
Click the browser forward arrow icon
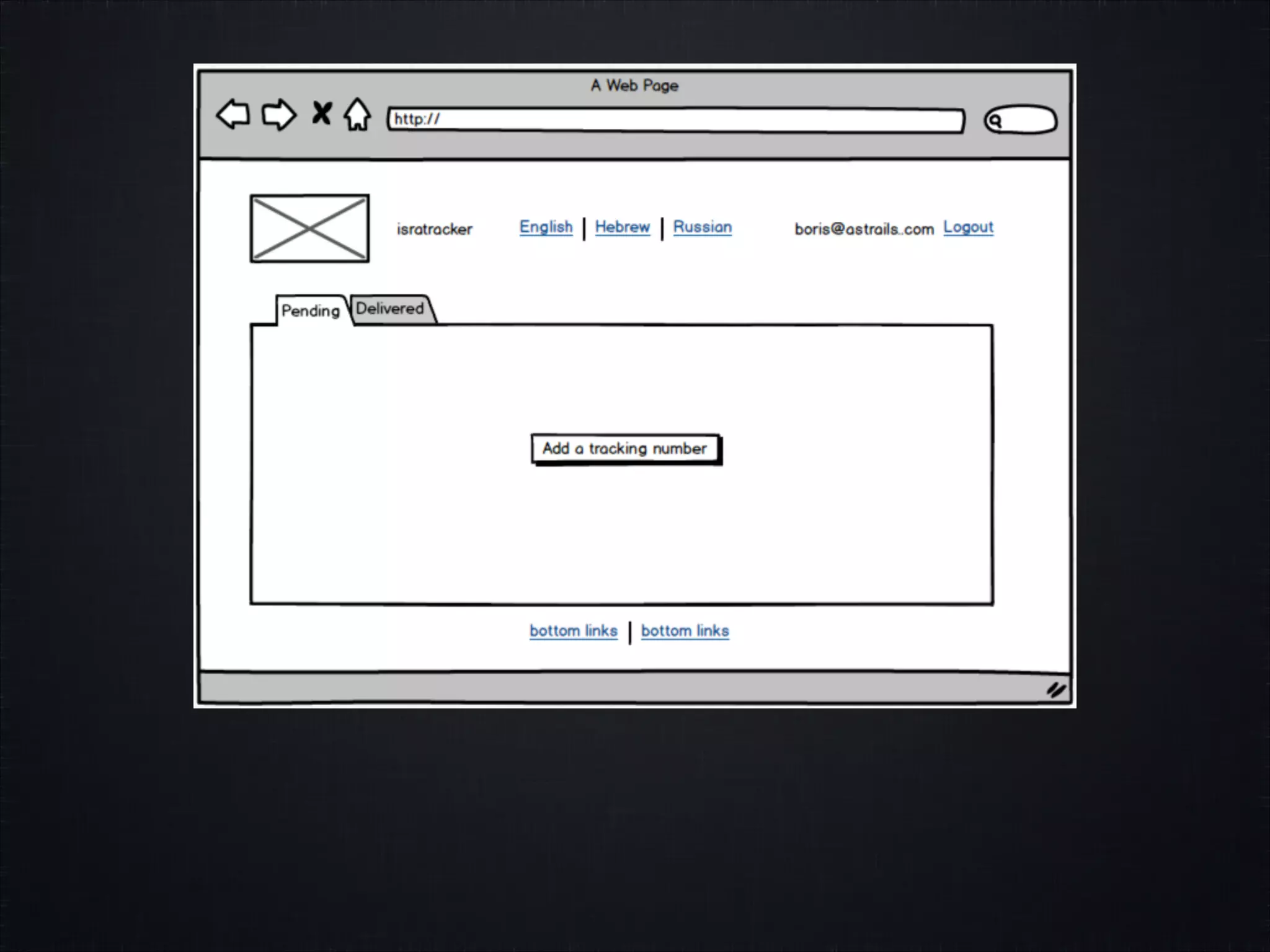click(x=278, y=115)
